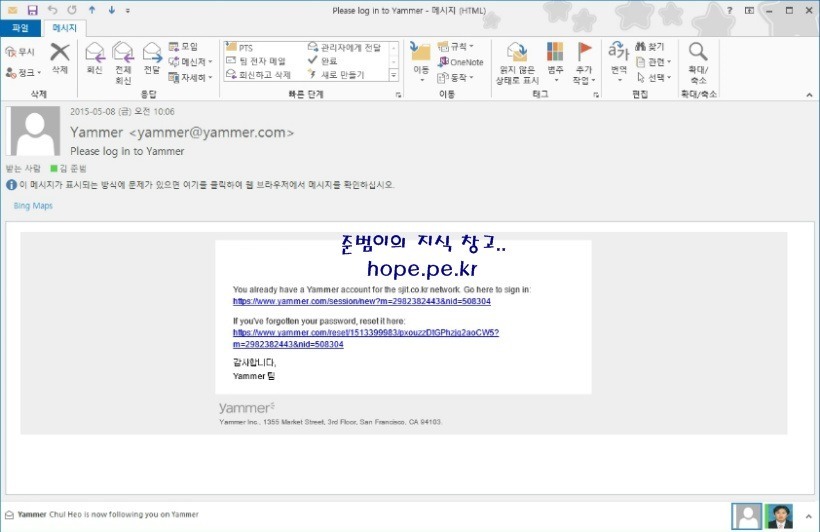Reply with a meeting using 모임

183,47
